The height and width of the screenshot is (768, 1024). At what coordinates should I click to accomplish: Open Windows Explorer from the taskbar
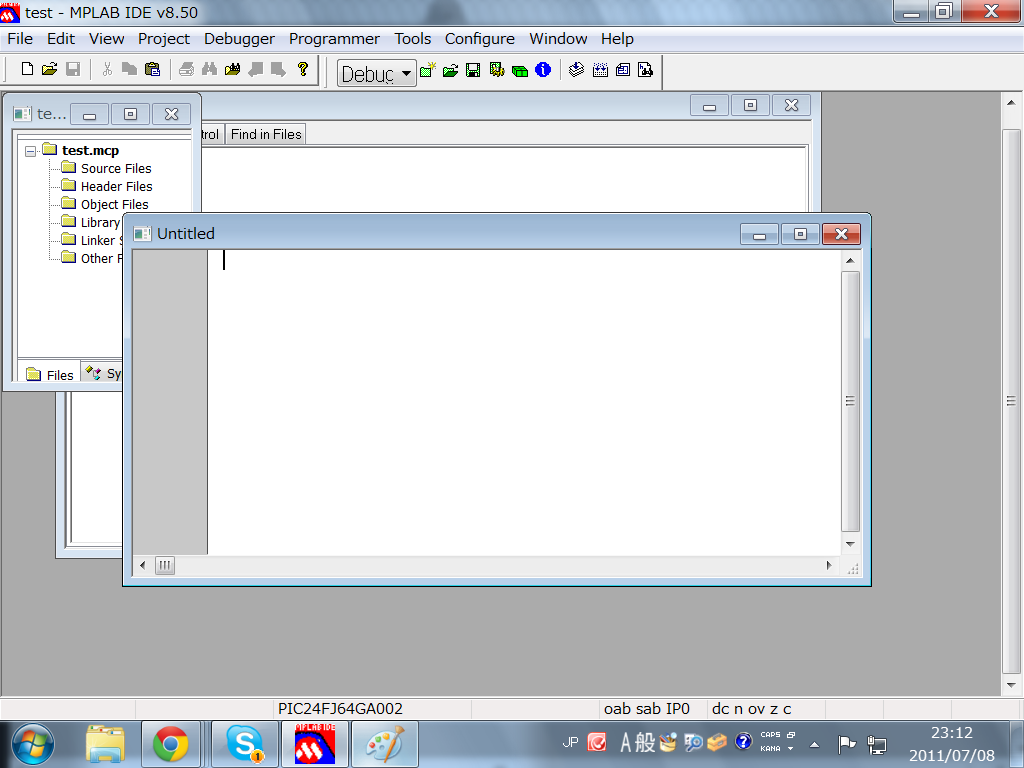click(x=105, y=744)
